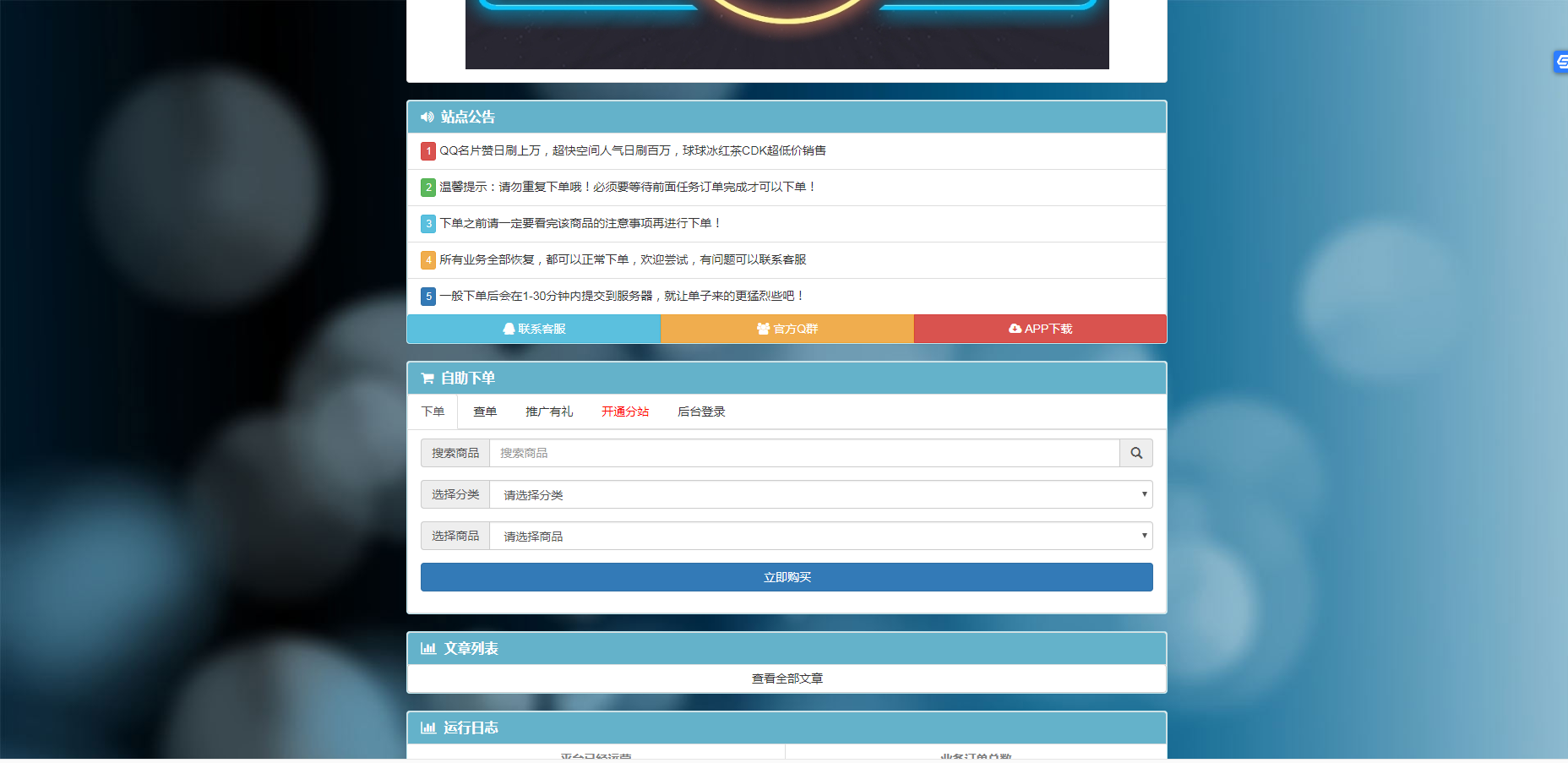
Task: Click the chart icon beside 文章列表
Action: coord(428,649)
